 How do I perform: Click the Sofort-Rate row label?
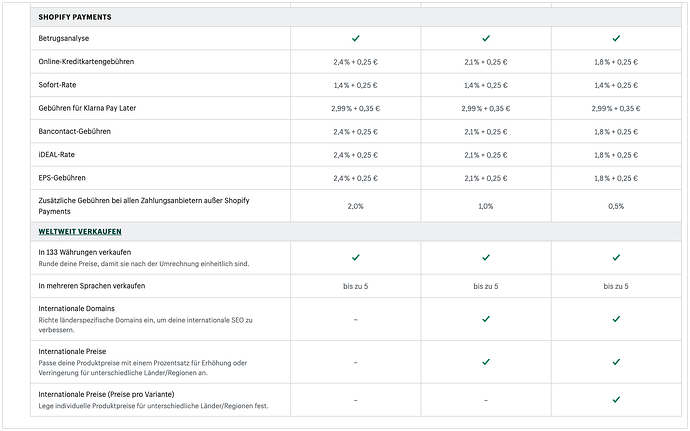(59, 85)
